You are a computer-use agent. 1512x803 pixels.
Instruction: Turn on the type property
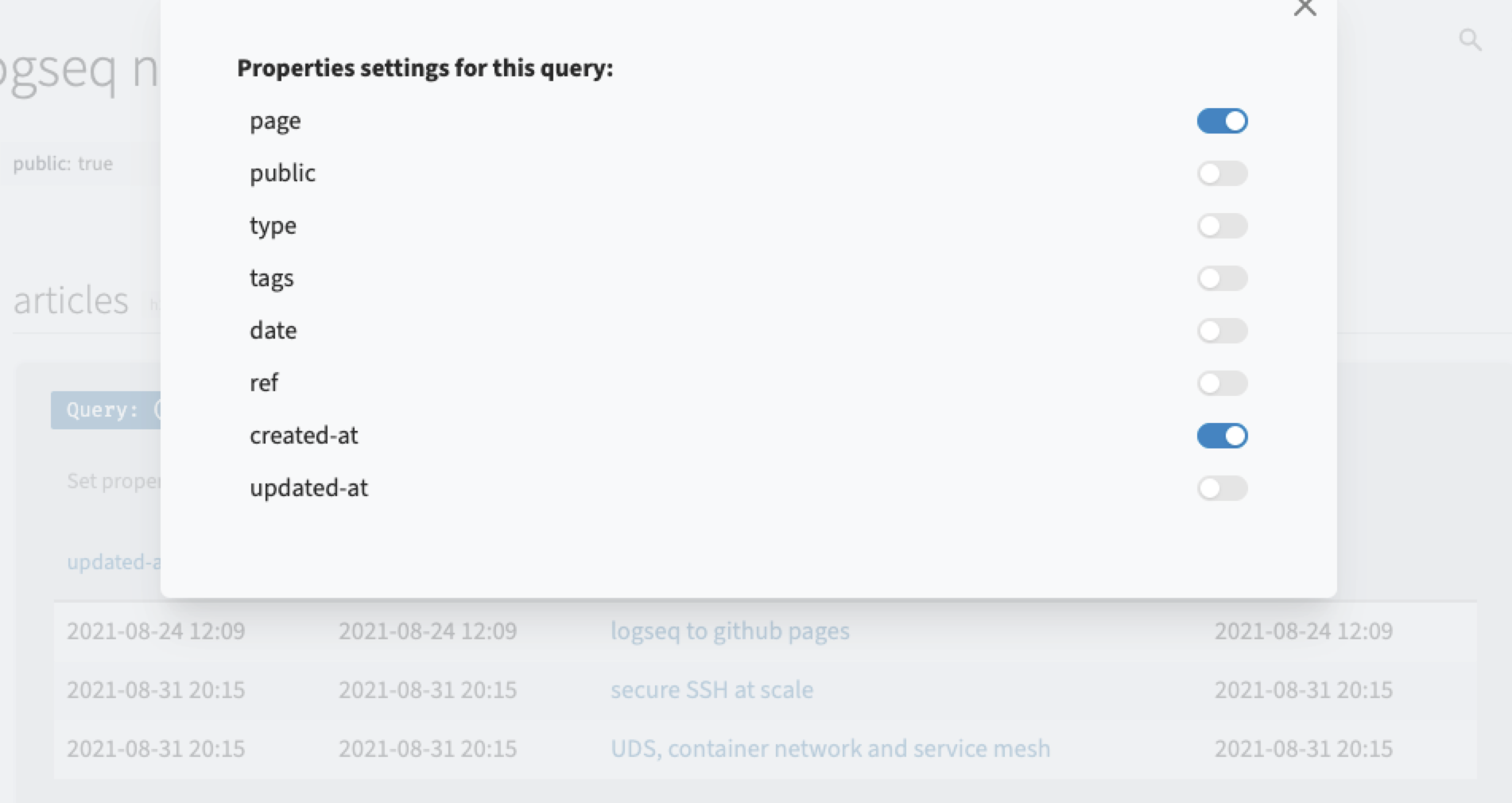tap(1222, 225)
